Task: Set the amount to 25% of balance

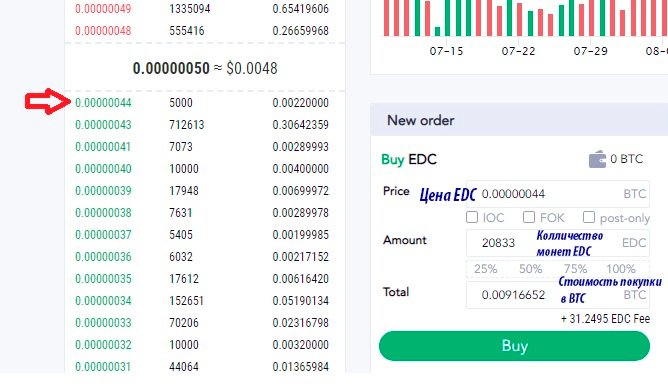Action: pos(486,269)
